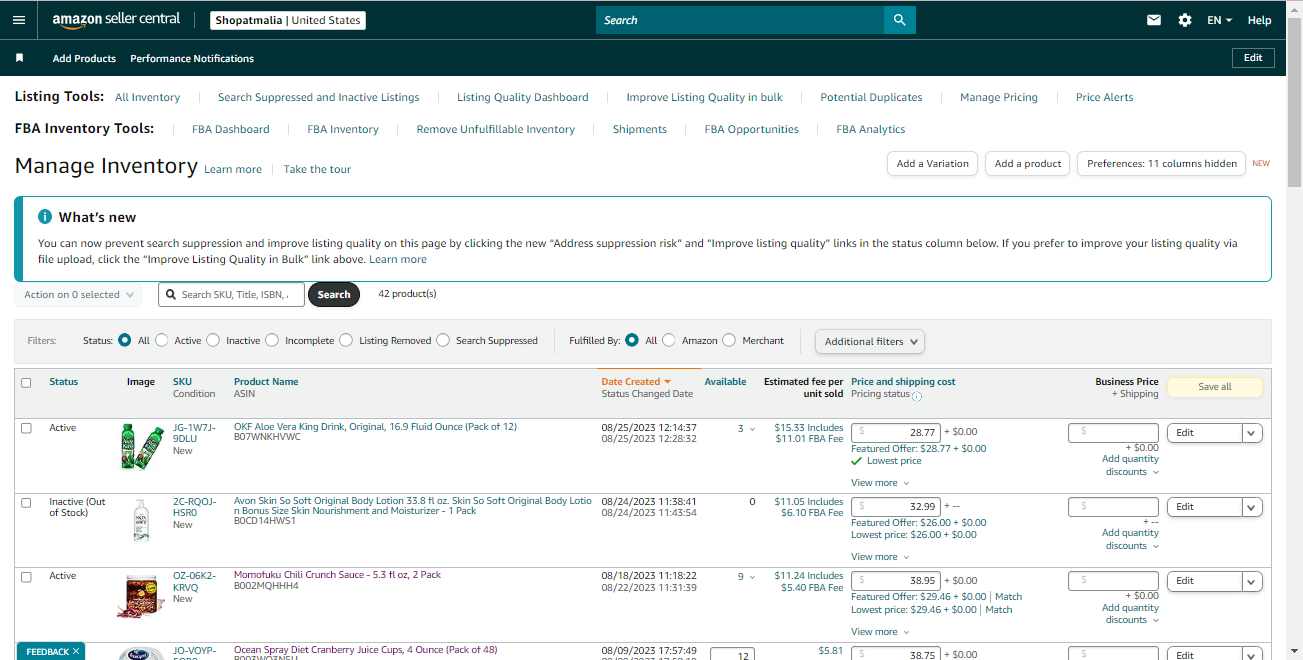Select the Inactive status radio filter

tap(213, 340)
